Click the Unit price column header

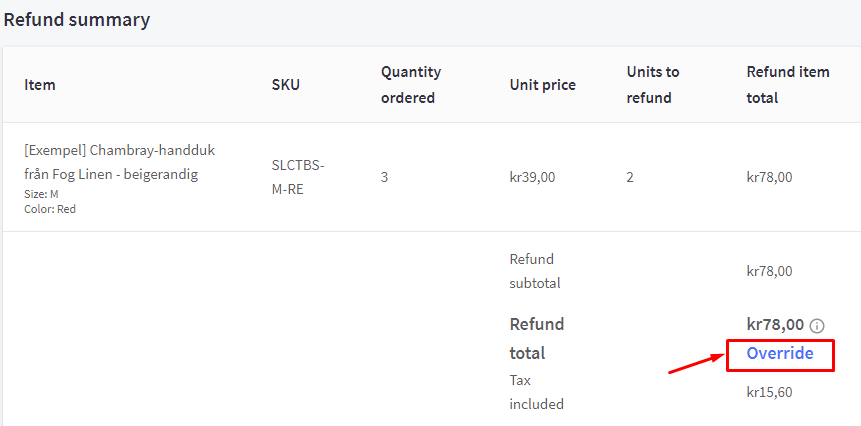(542, 85)
